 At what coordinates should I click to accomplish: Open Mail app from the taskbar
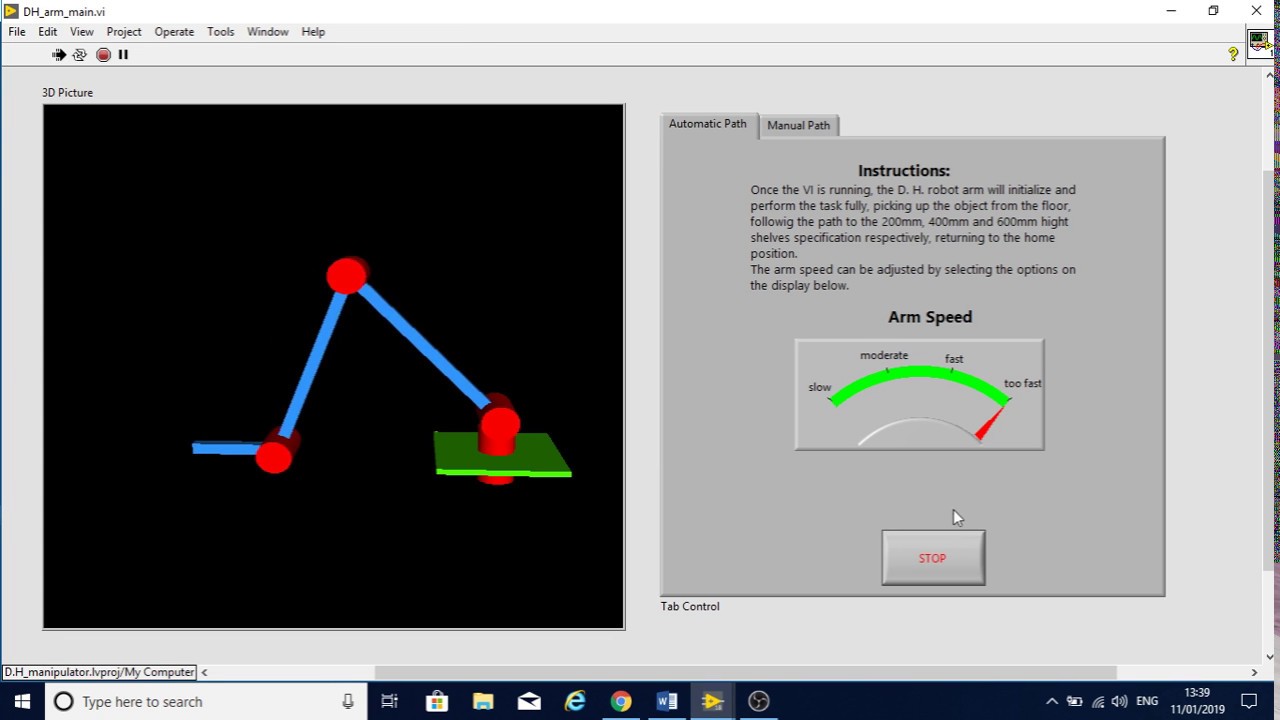[x=529, y=702]
